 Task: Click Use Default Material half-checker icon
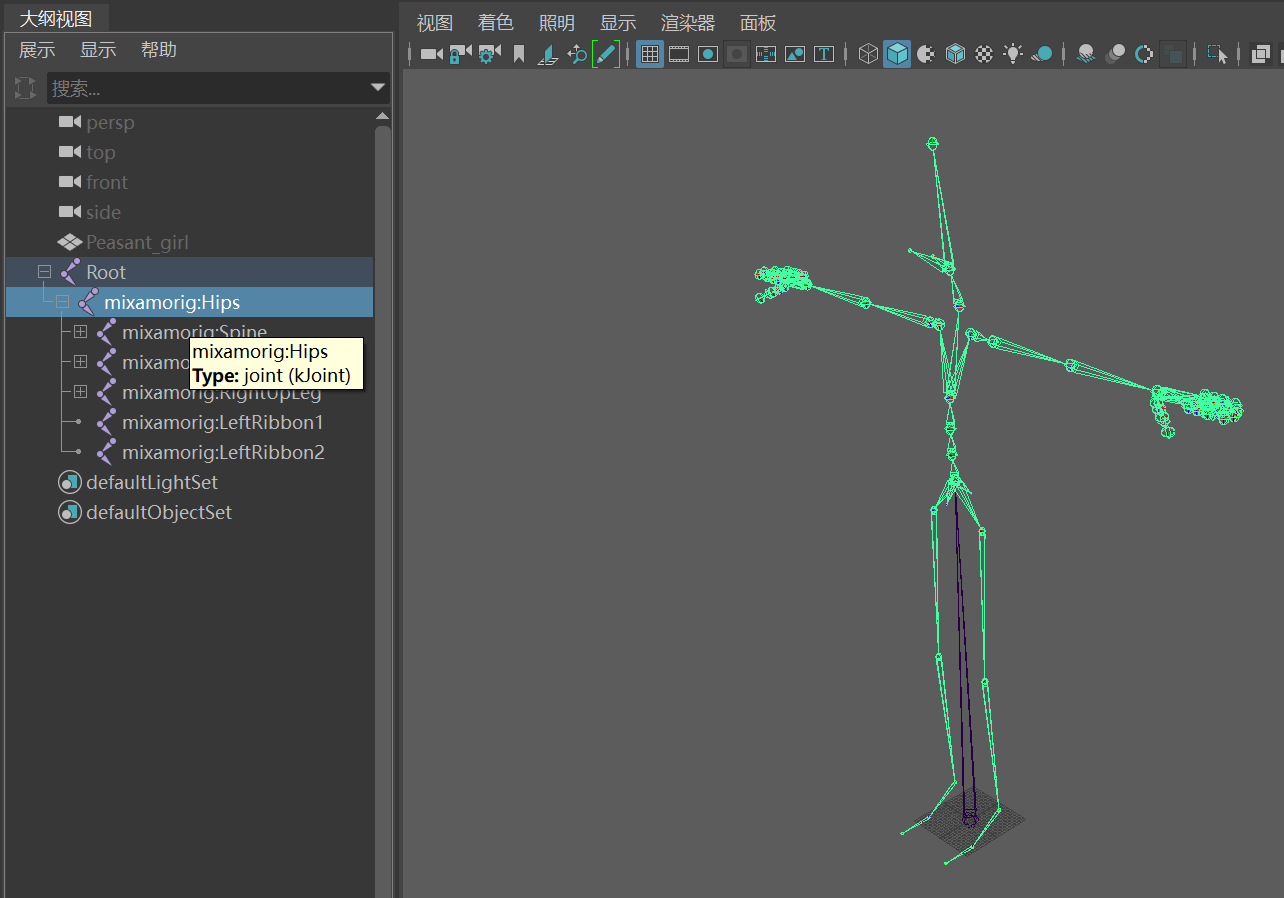926,54
